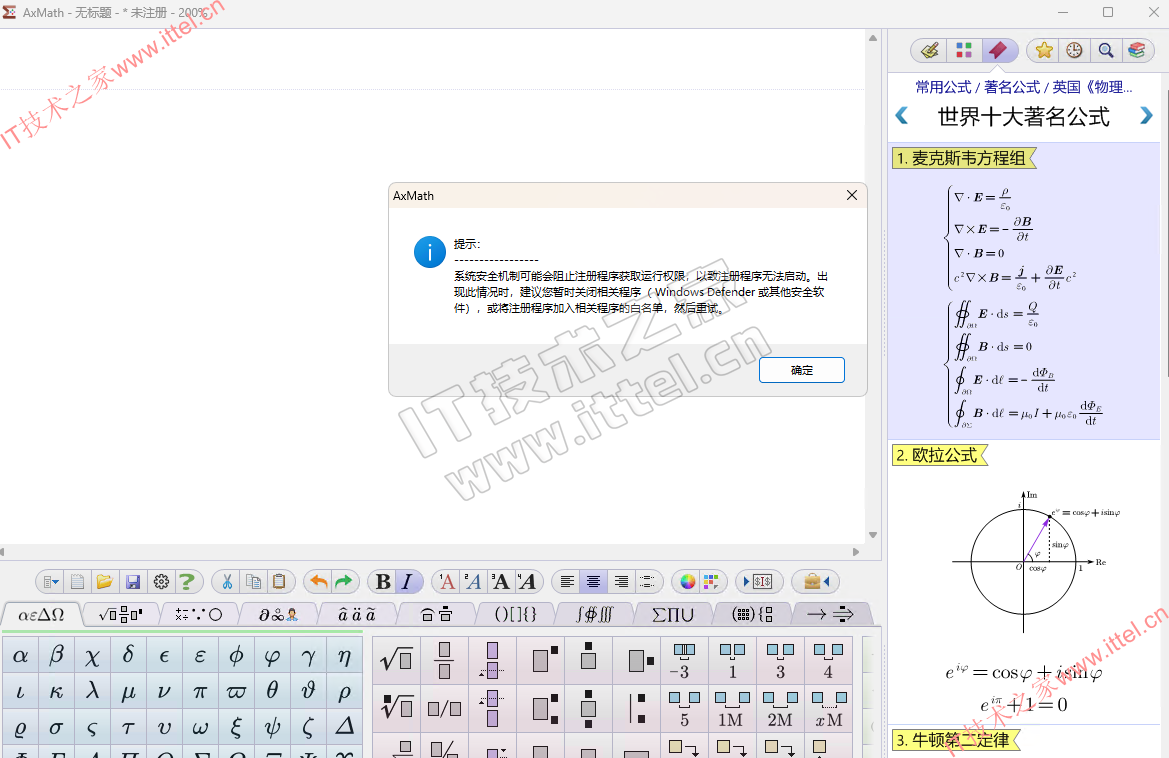Copy selection with the copy icon
This screenshot has height=758, width=1169.
[253, 581]
